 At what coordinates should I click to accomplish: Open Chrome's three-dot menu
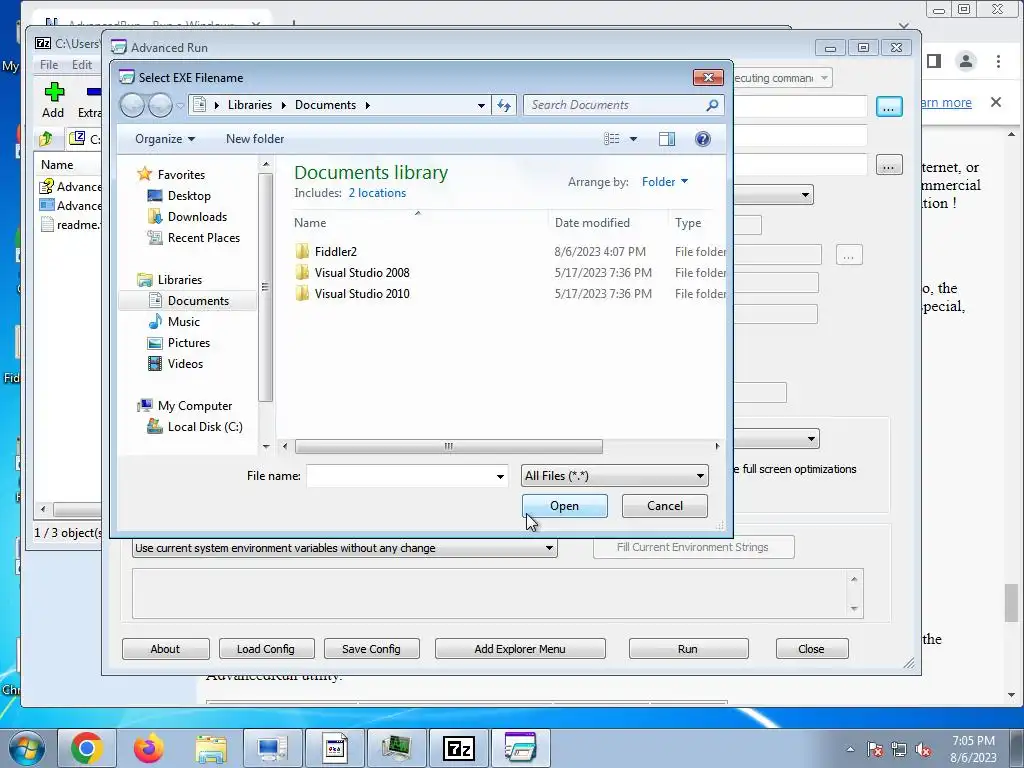click(x=998, y=61)
